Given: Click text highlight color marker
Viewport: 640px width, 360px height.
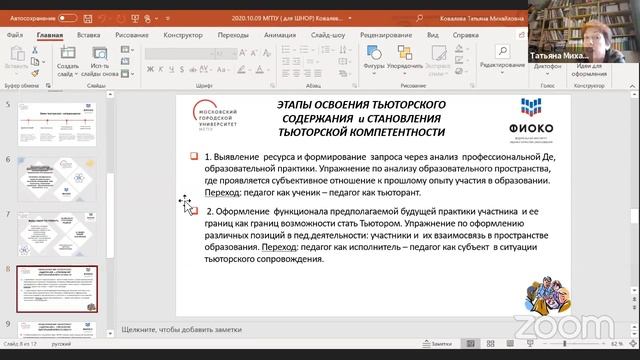Looking at the screenshot, I should point(241,70).
